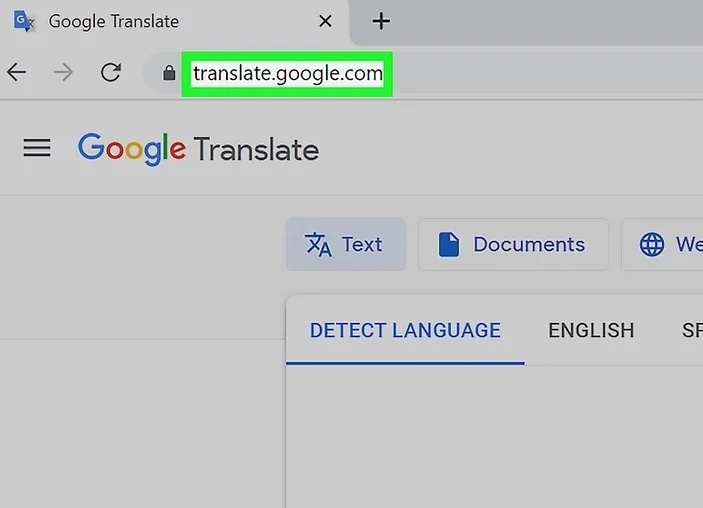Click the browser back arrow
Screen dimensions: 703x508
tap(17, 73)
